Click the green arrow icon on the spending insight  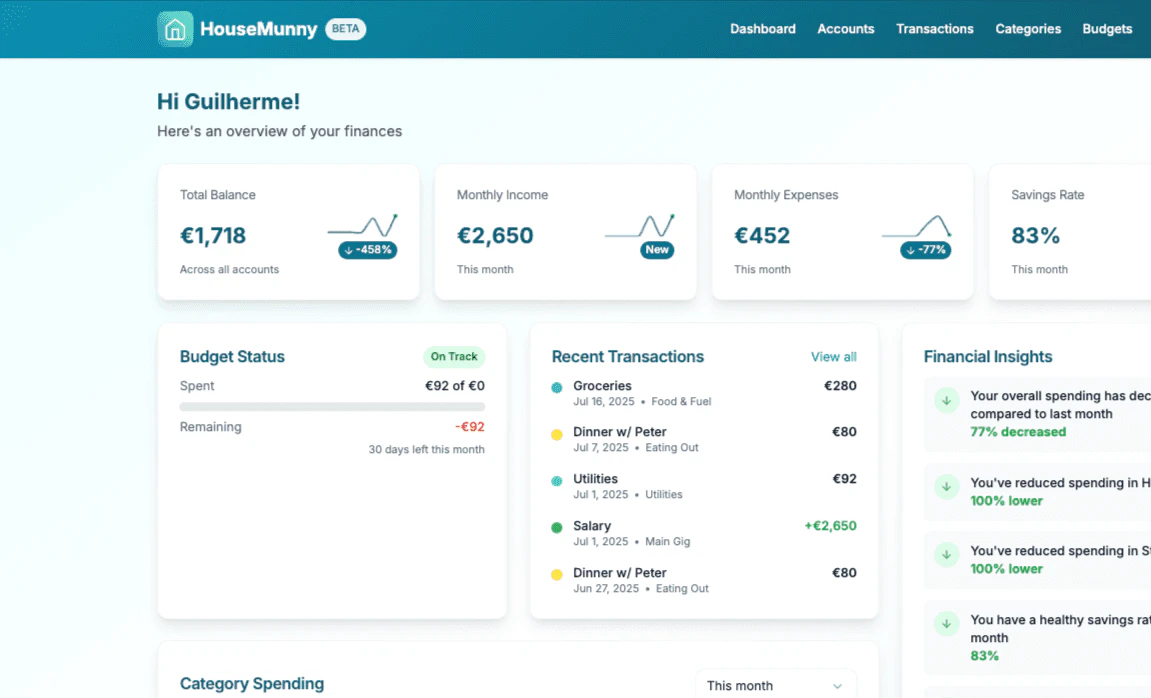(x=946, y=399)
